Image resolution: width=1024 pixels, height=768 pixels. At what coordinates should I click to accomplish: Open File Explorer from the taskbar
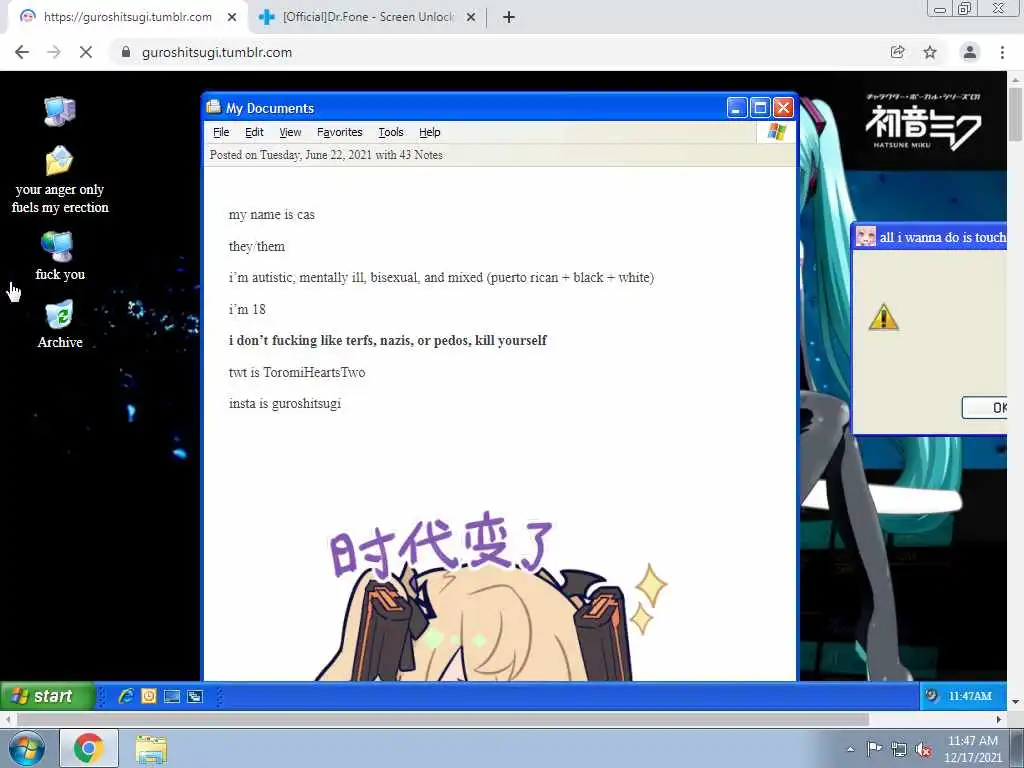[x=152, y=748]
